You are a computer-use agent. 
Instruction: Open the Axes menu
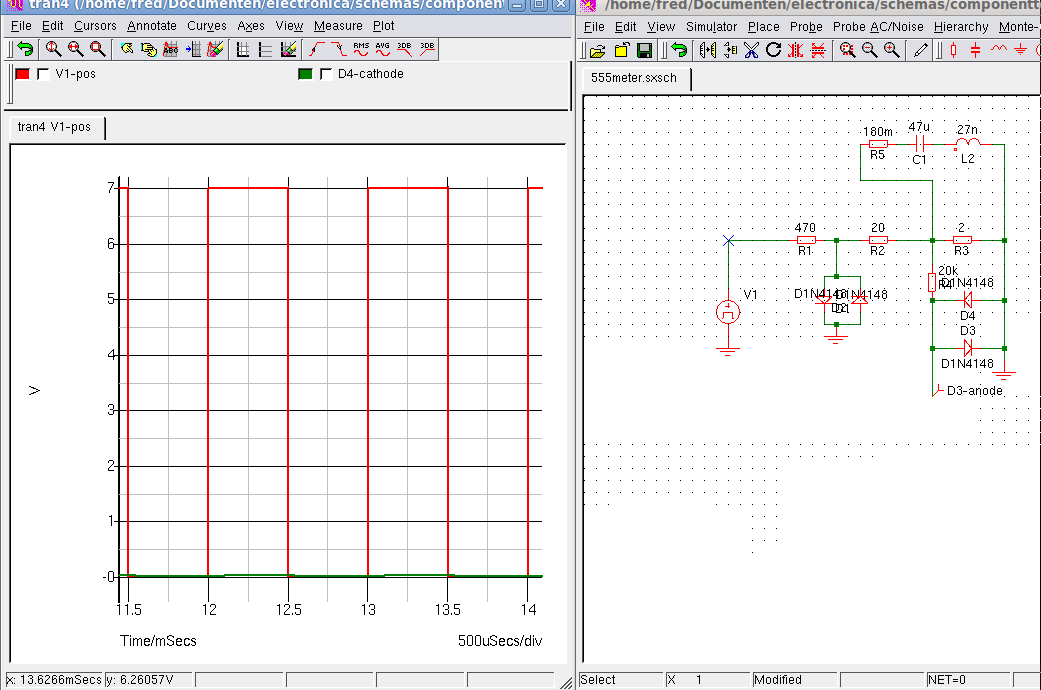(251, 26)
